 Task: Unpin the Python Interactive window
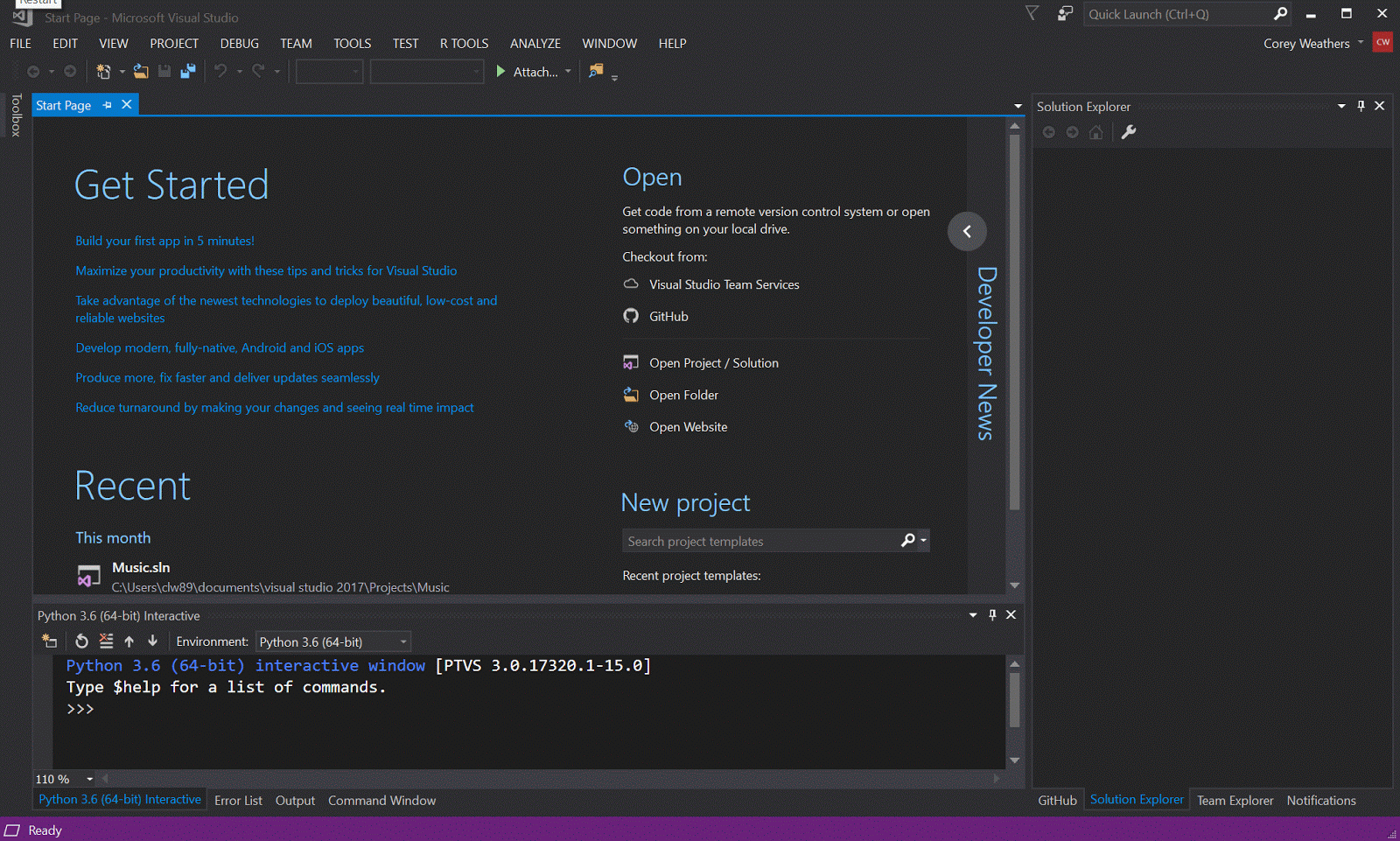click(x=992, y=615)
